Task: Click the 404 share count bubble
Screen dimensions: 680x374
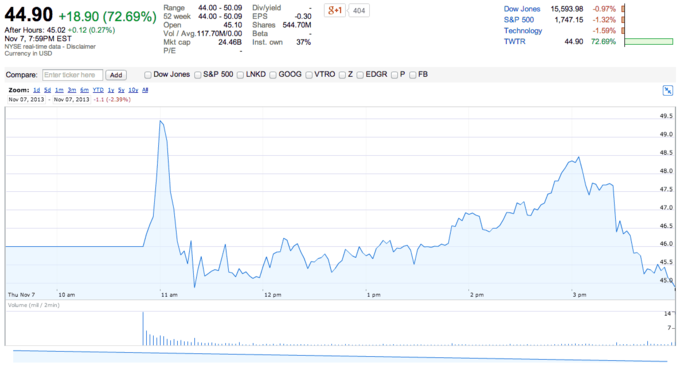Action: click(359, 10)
